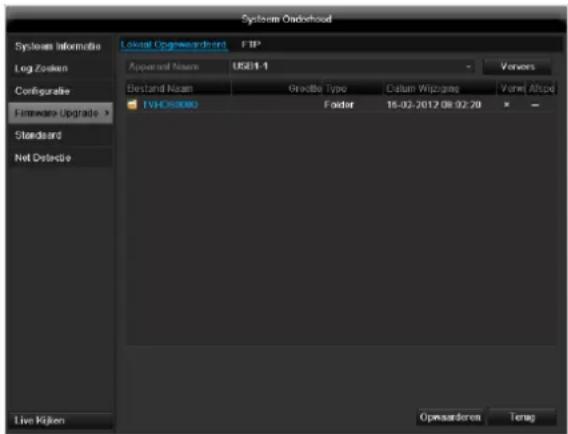This screenshot has height=434, width=568.
Task: Start the upgrade with the Opwaarderen button
Action: tap(450, 417)
